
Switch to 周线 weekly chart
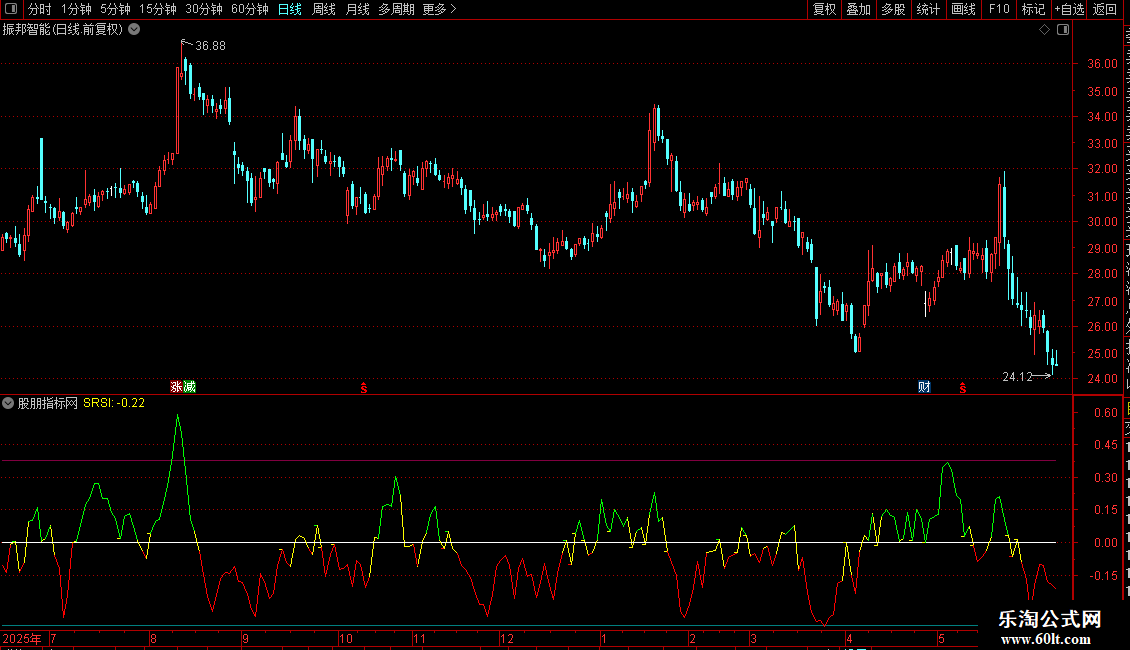pos(324,9)
